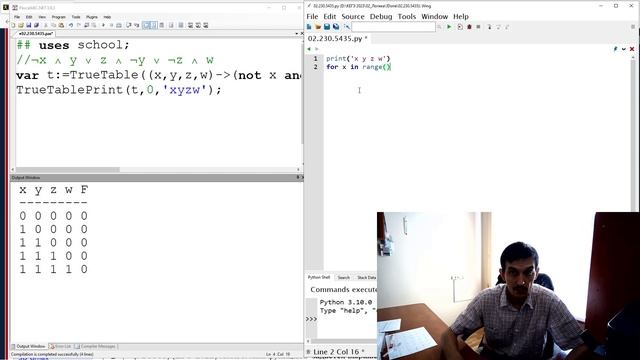This screenshot has width=640, height=360.
Task: Click Save All icon in PascalABC toolbar
Action: click(36, 25)
